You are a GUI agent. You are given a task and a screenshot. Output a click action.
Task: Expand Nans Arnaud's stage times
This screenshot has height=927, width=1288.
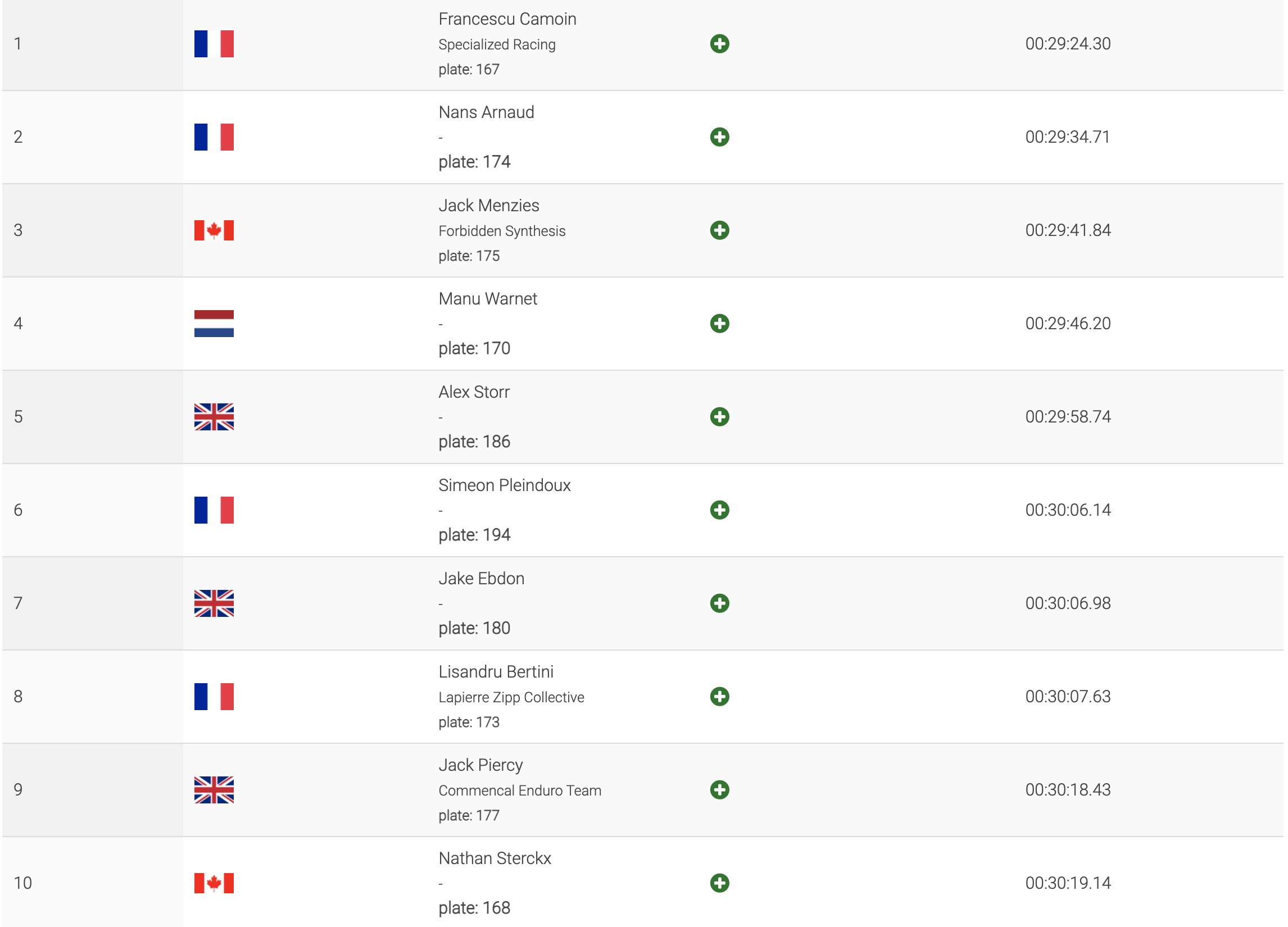click(x=719, y=137)
